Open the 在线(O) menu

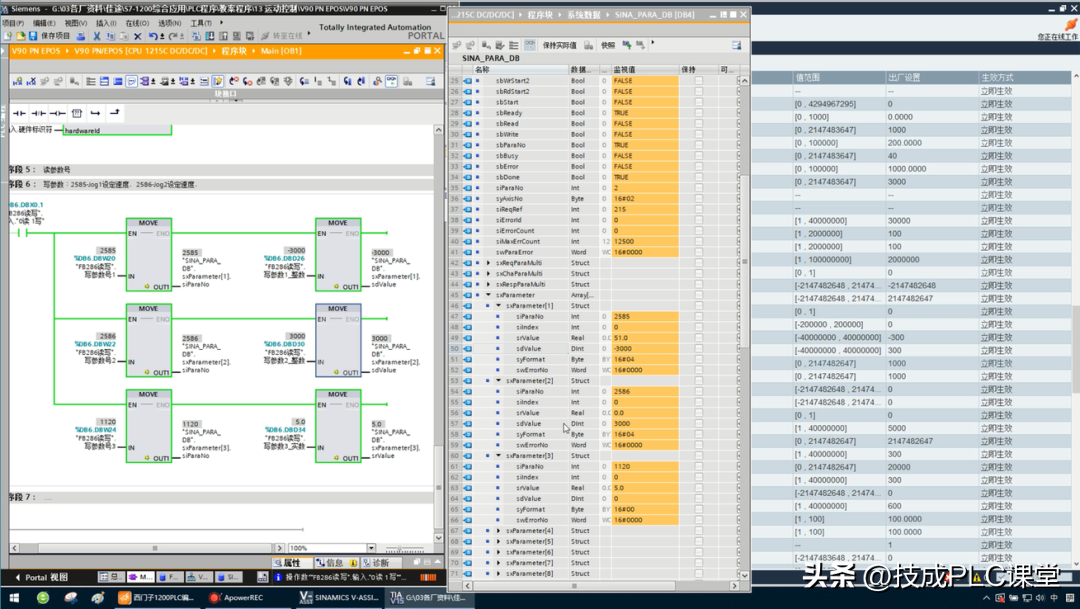138,23
